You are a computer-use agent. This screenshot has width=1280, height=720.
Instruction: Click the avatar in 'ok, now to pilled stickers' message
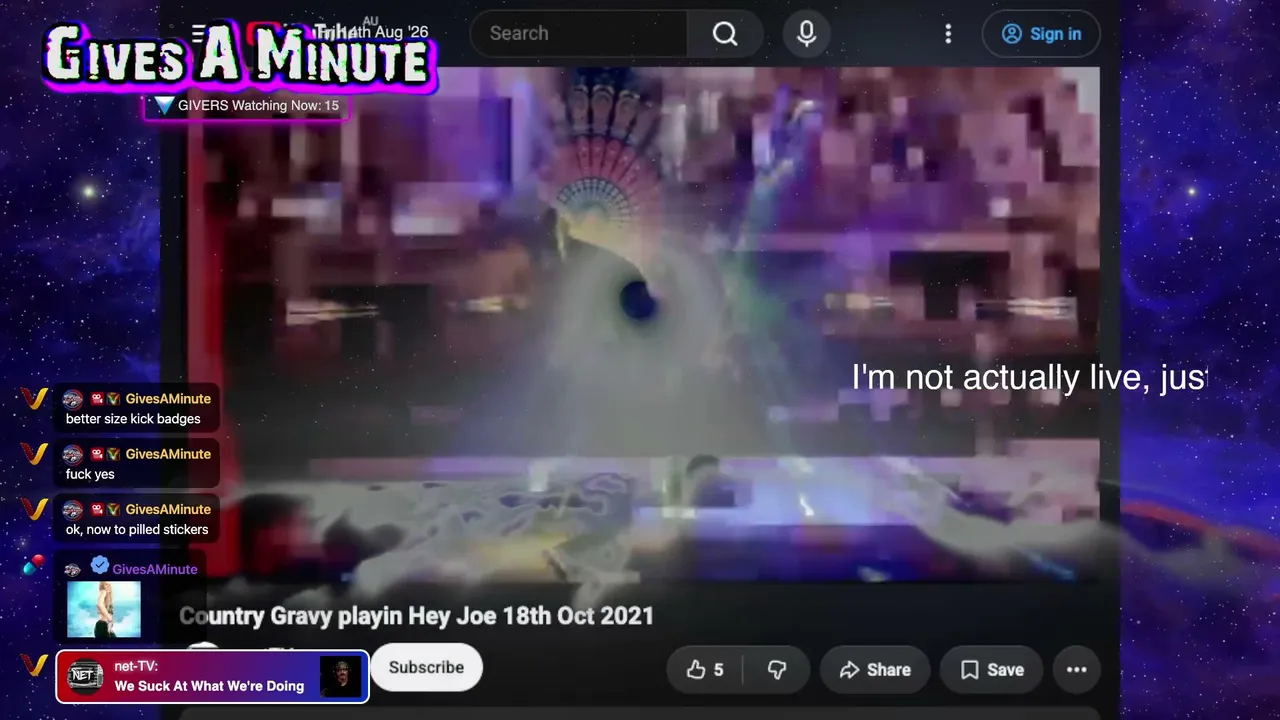(x=73, y=509)
